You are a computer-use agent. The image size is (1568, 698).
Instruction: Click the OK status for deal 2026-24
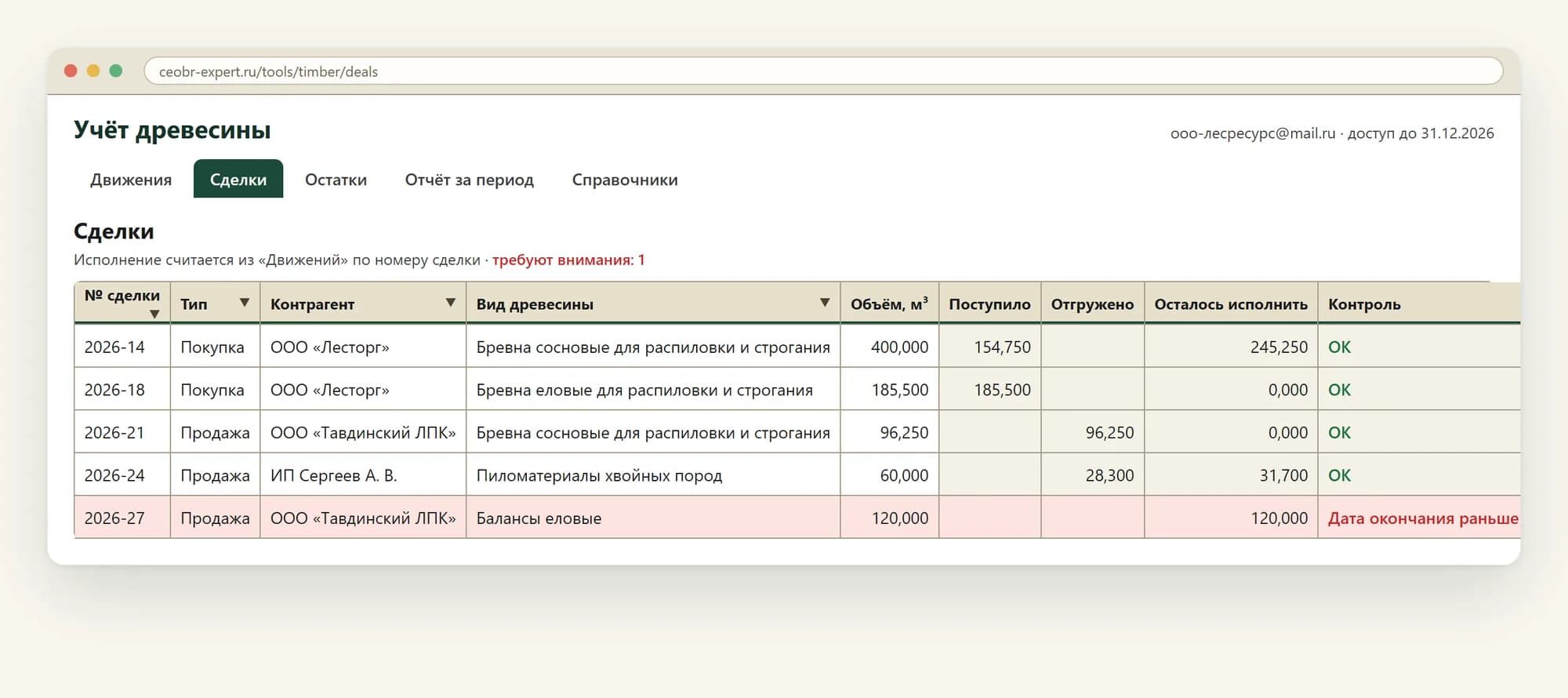tap(1339, 475)
